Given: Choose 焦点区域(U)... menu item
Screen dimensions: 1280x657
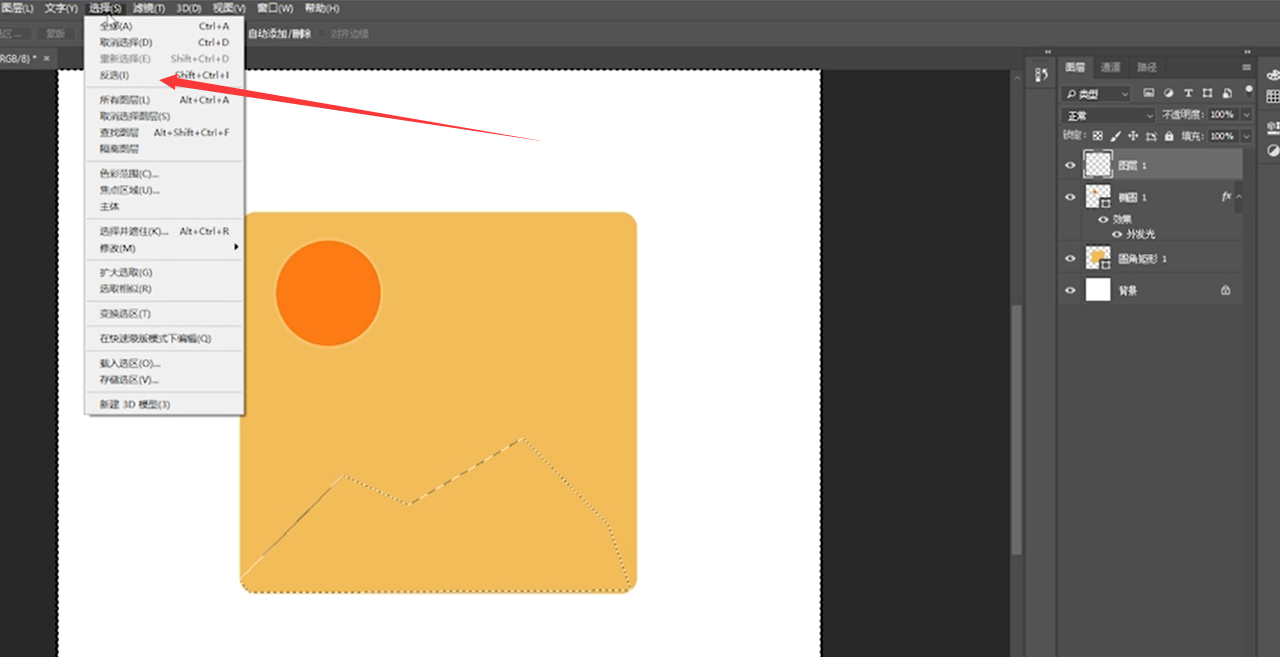Looking at the screenshot, I should (165, 190).
